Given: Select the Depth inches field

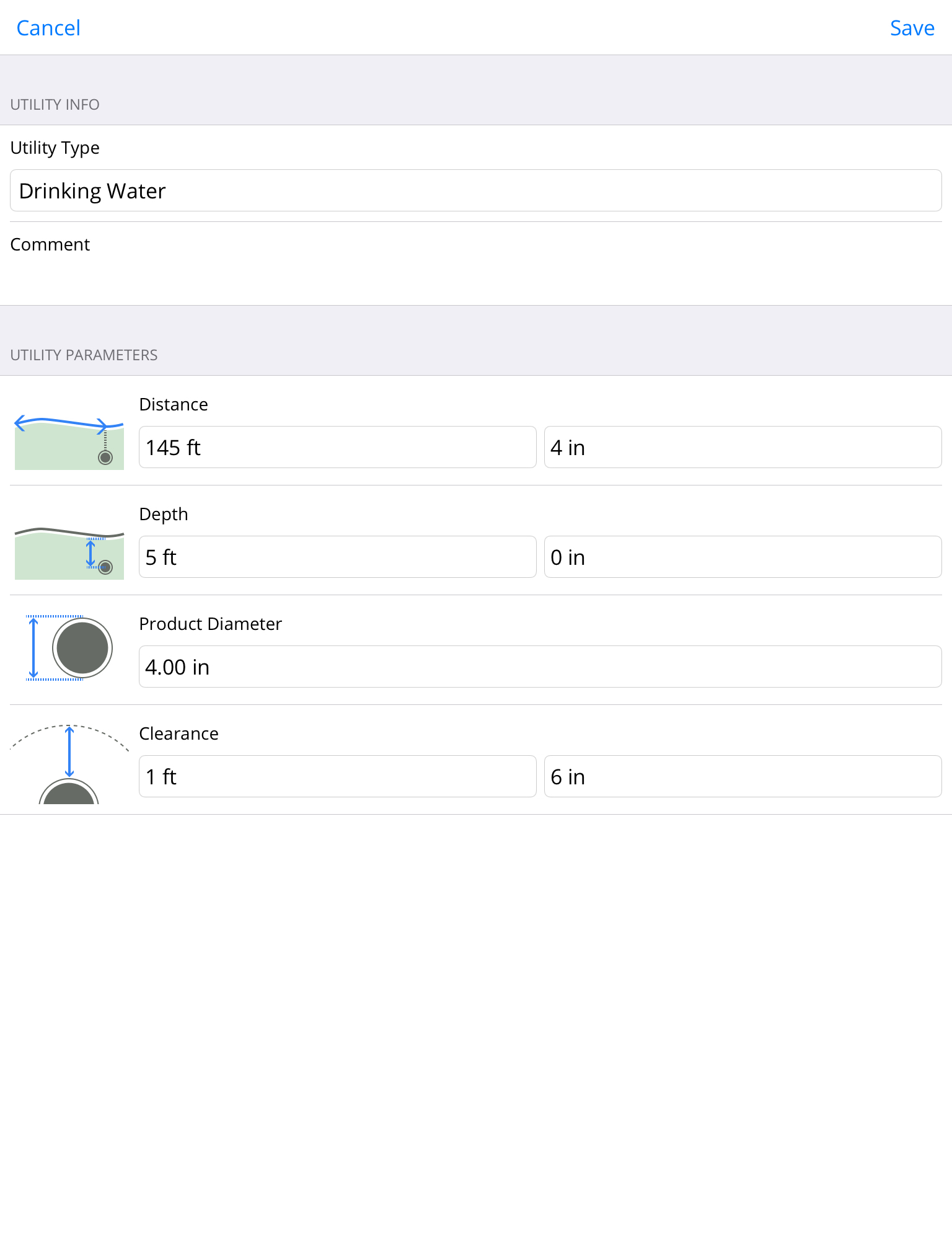Looking at the screenshot, I should 743,557.
